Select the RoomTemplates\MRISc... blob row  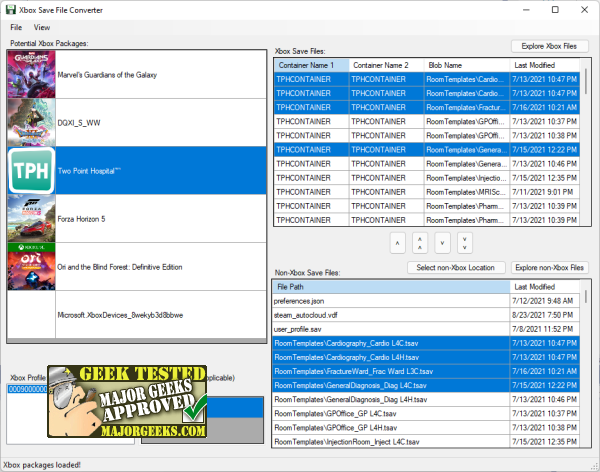coord(427,192)
